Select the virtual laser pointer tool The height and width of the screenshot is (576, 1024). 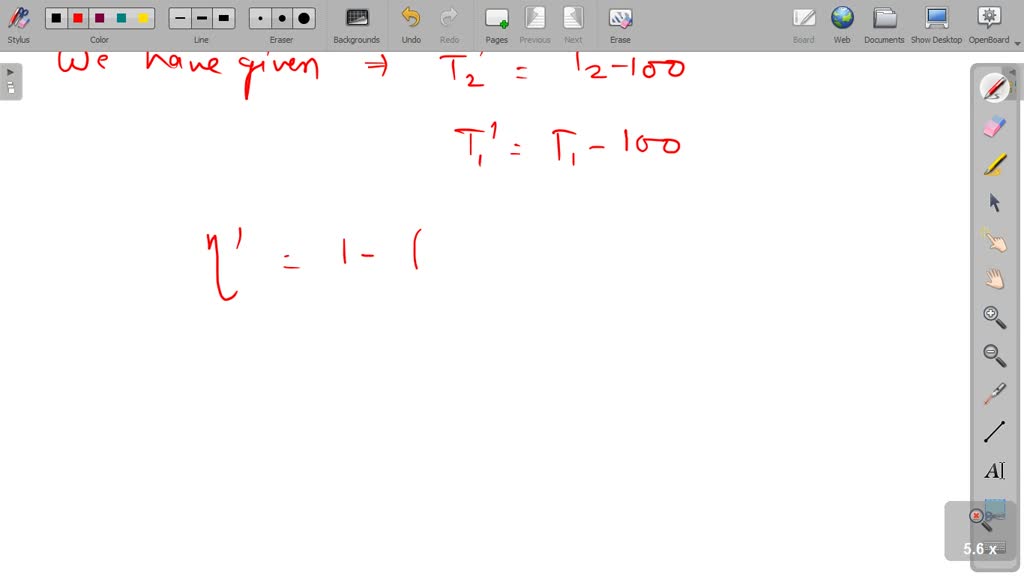click(994, 392)
